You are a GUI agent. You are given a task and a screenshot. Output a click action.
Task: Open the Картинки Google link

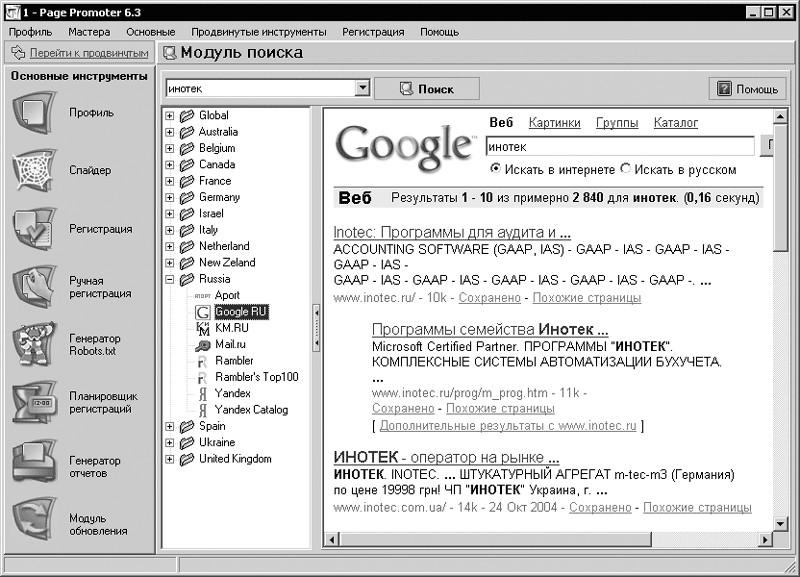pyautogui.click(x=555, y=123)
